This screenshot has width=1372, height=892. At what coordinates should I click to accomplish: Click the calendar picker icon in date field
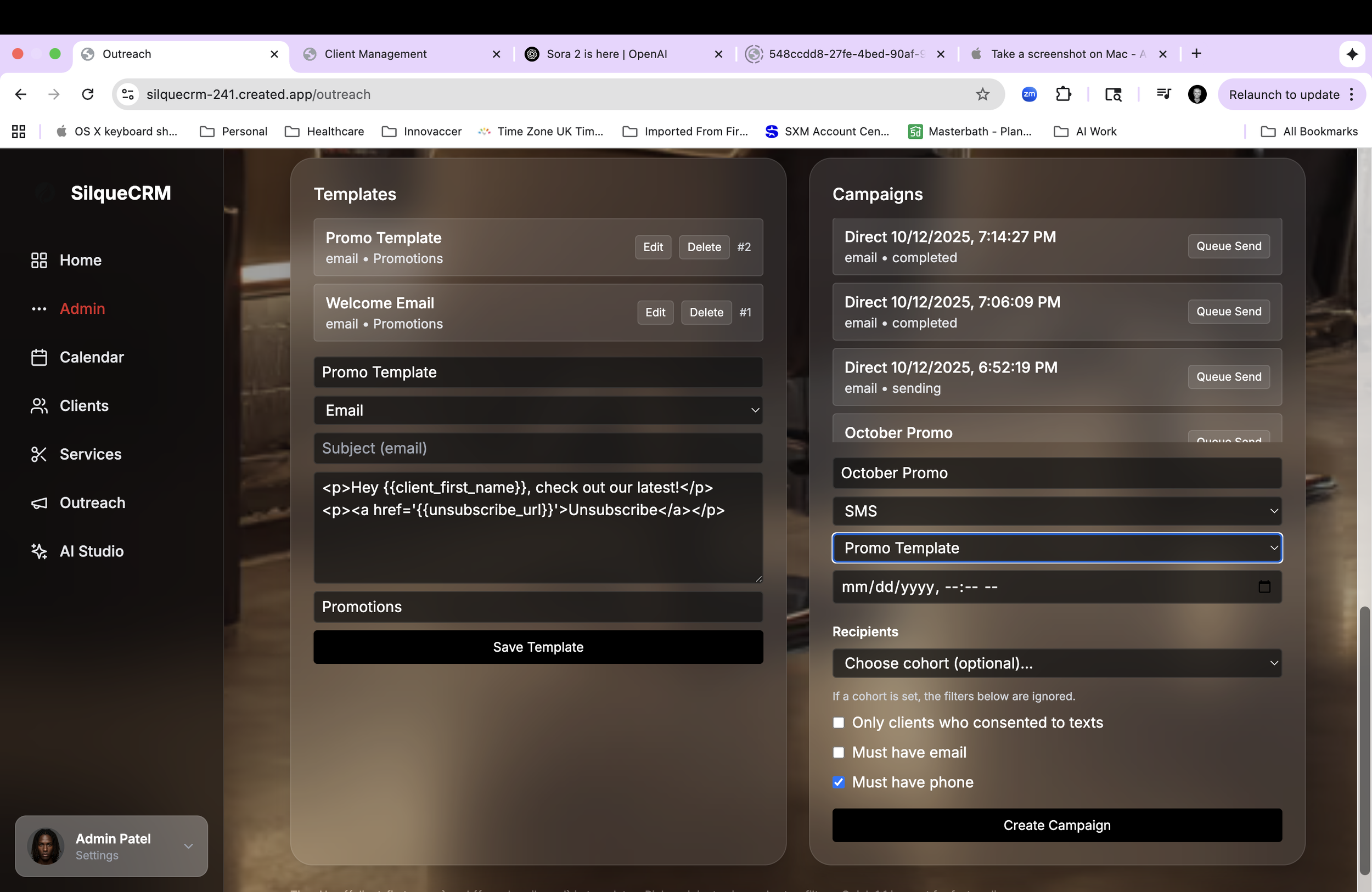coord(1264,586)
